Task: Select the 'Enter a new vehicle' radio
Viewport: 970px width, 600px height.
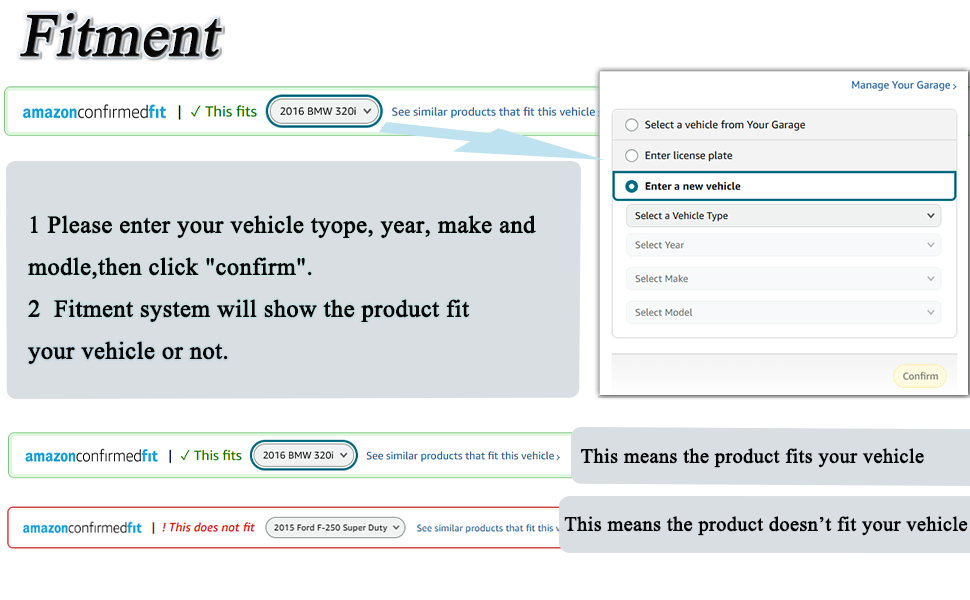Action: click(x=631, y=187)
